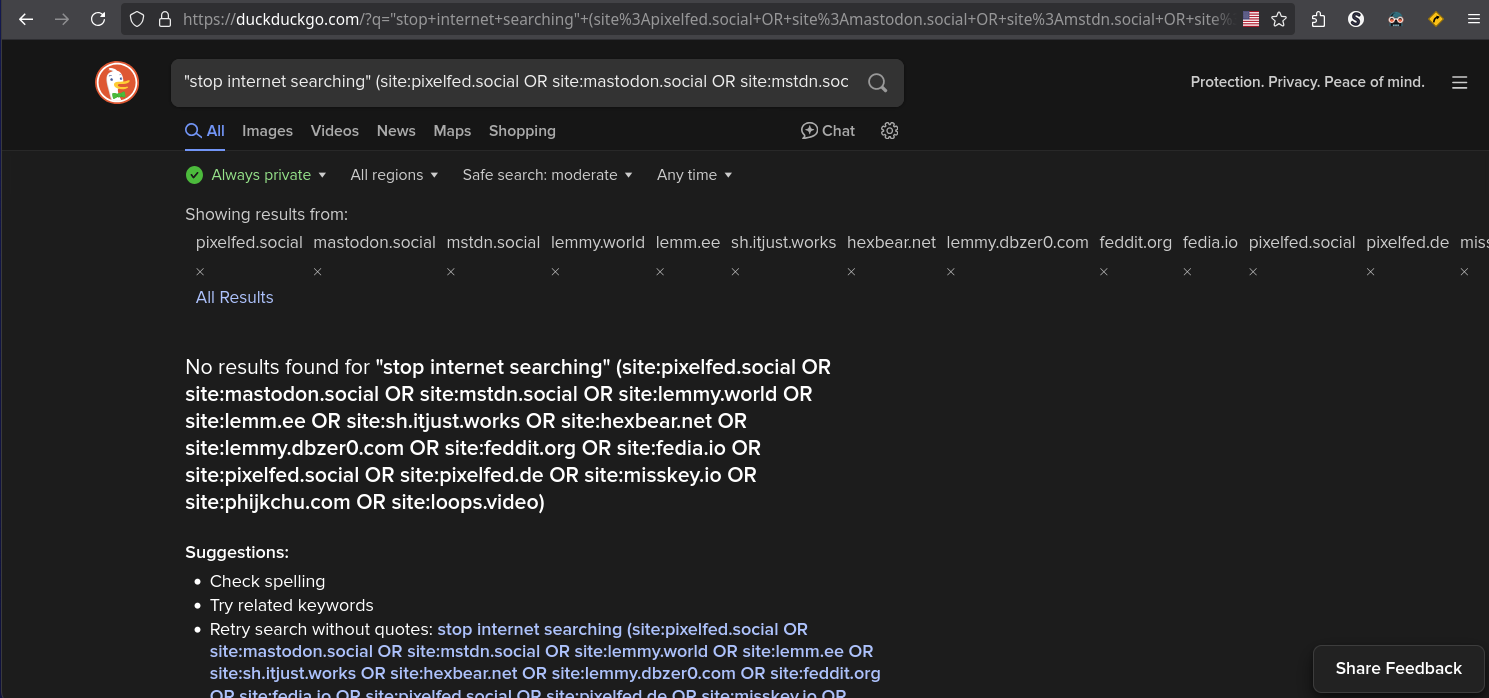Click the Check spelling suggestion text
The height and width of the screenshot is (698, 1489).
coord(267,581)
